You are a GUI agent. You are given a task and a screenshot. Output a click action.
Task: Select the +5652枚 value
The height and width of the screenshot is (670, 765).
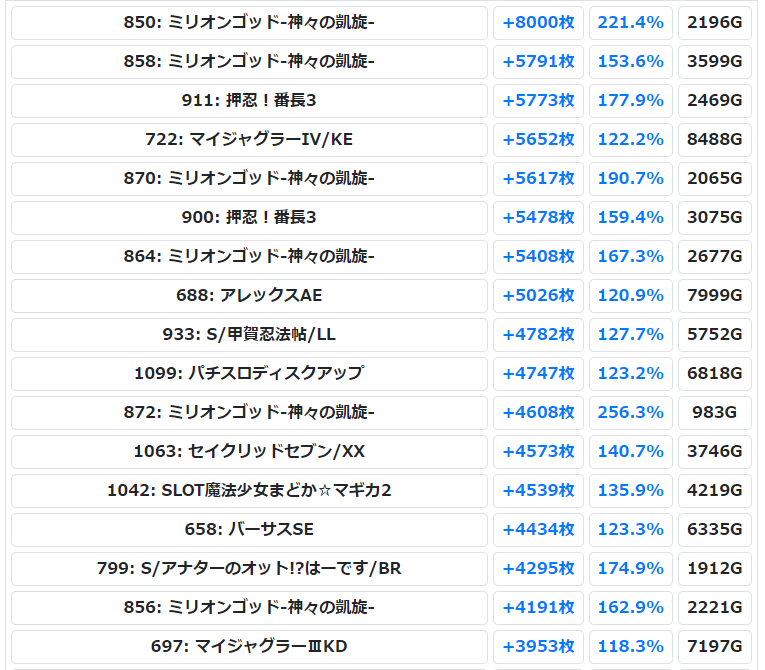click(x=538, y=140)
